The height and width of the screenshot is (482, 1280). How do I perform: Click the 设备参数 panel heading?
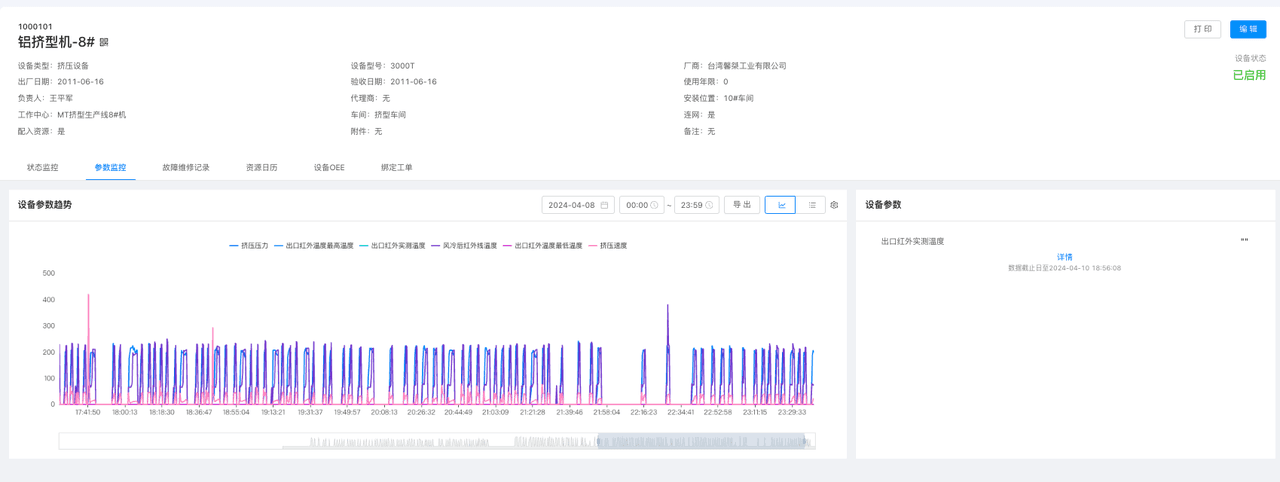pos(883,205)
